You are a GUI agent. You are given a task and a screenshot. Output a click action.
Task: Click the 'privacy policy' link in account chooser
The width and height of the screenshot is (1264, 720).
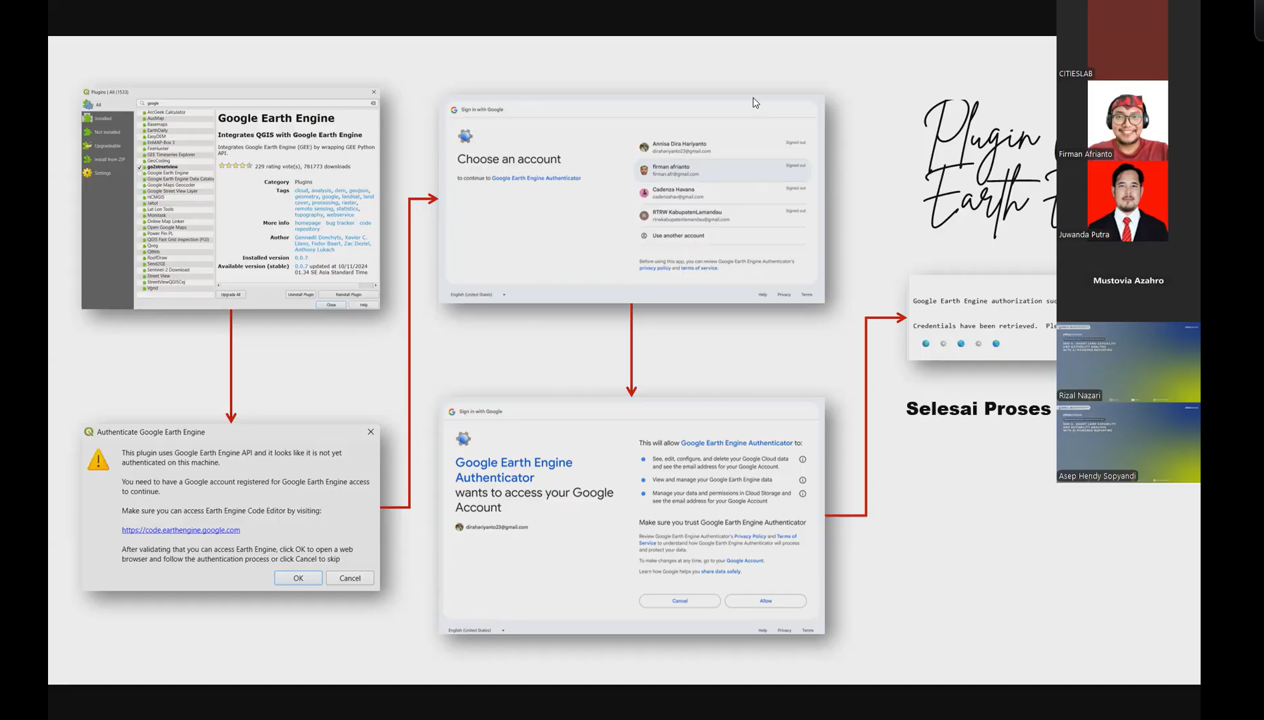pos(655,268)
